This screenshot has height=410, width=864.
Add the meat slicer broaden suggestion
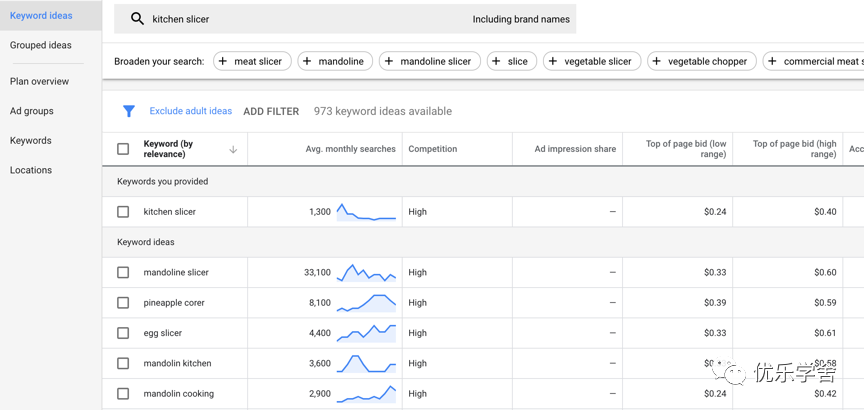(252, 61)
